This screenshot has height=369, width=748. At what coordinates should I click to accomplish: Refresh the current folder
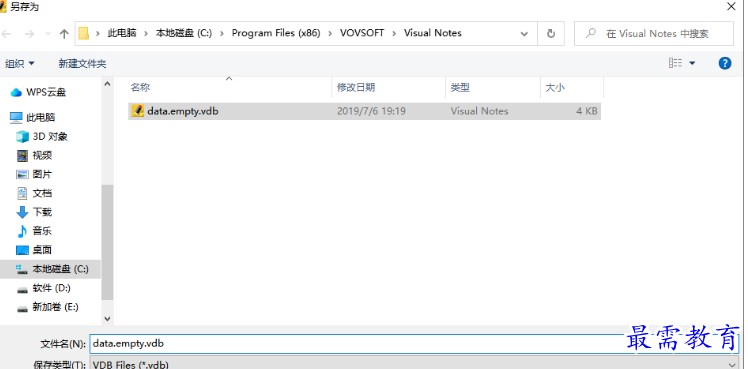(x=551, y=34)
